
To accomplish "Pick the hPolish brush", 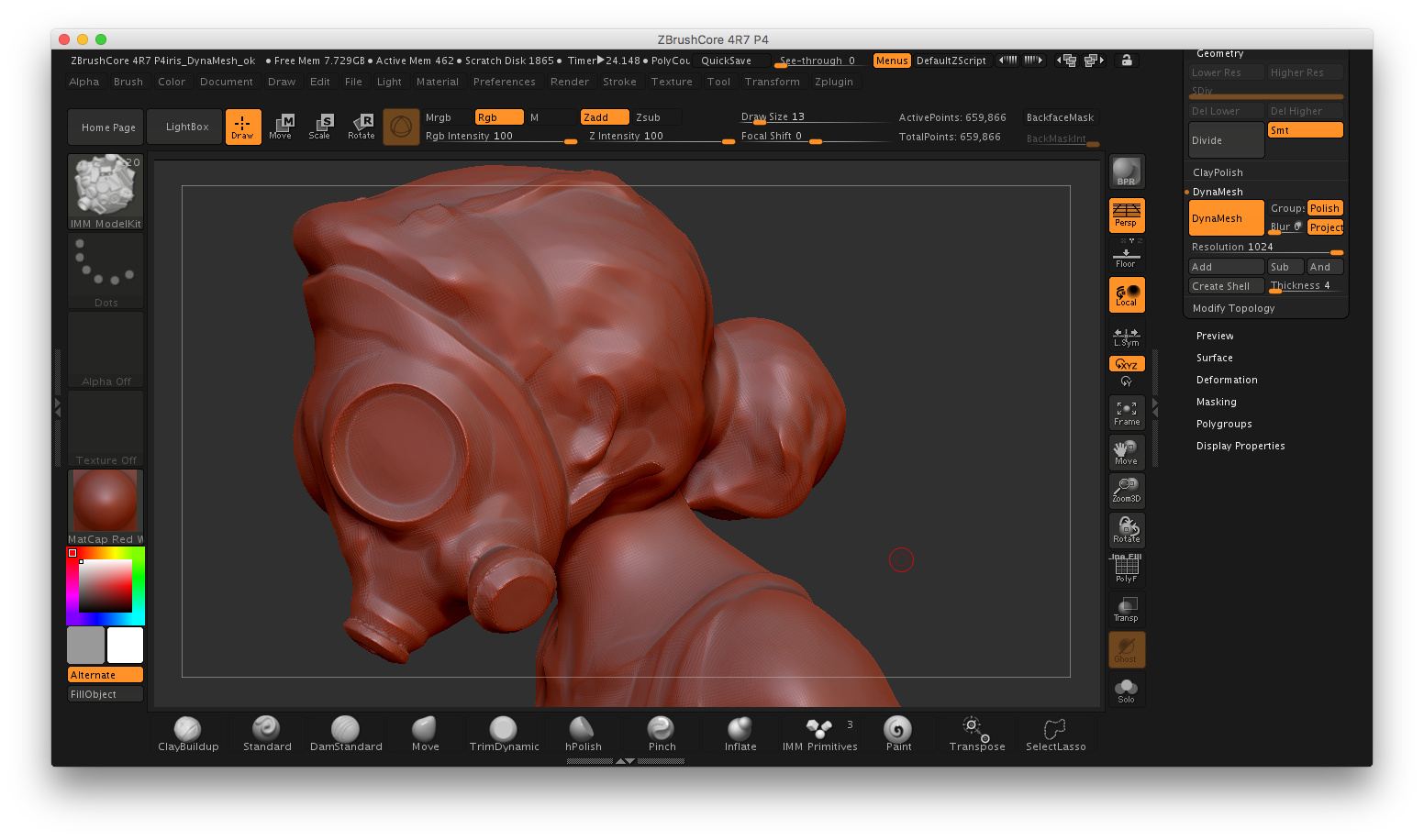I will click(x=583, y=733).
